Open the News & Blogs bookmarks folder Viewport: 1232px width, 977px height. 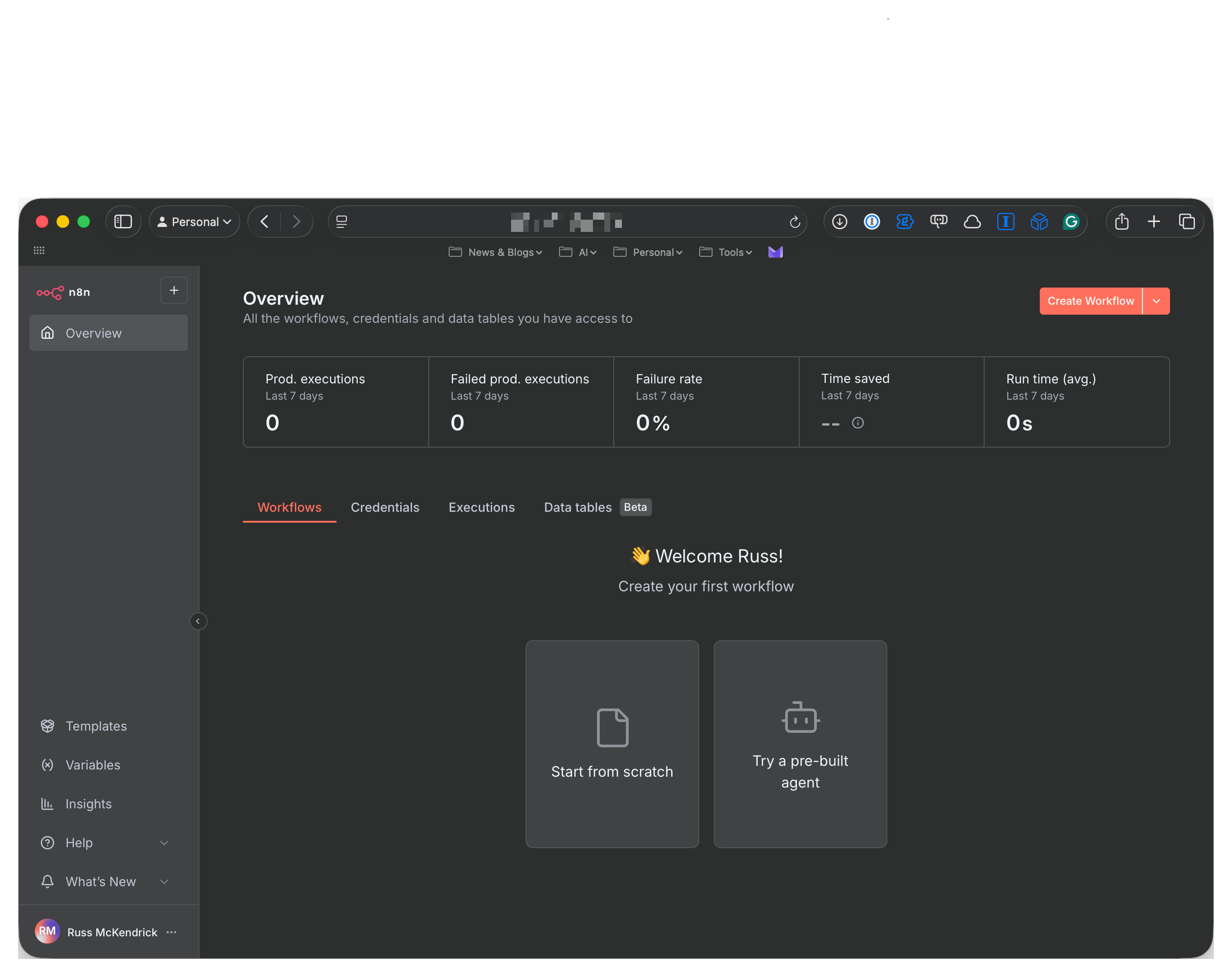click(495, 253)
